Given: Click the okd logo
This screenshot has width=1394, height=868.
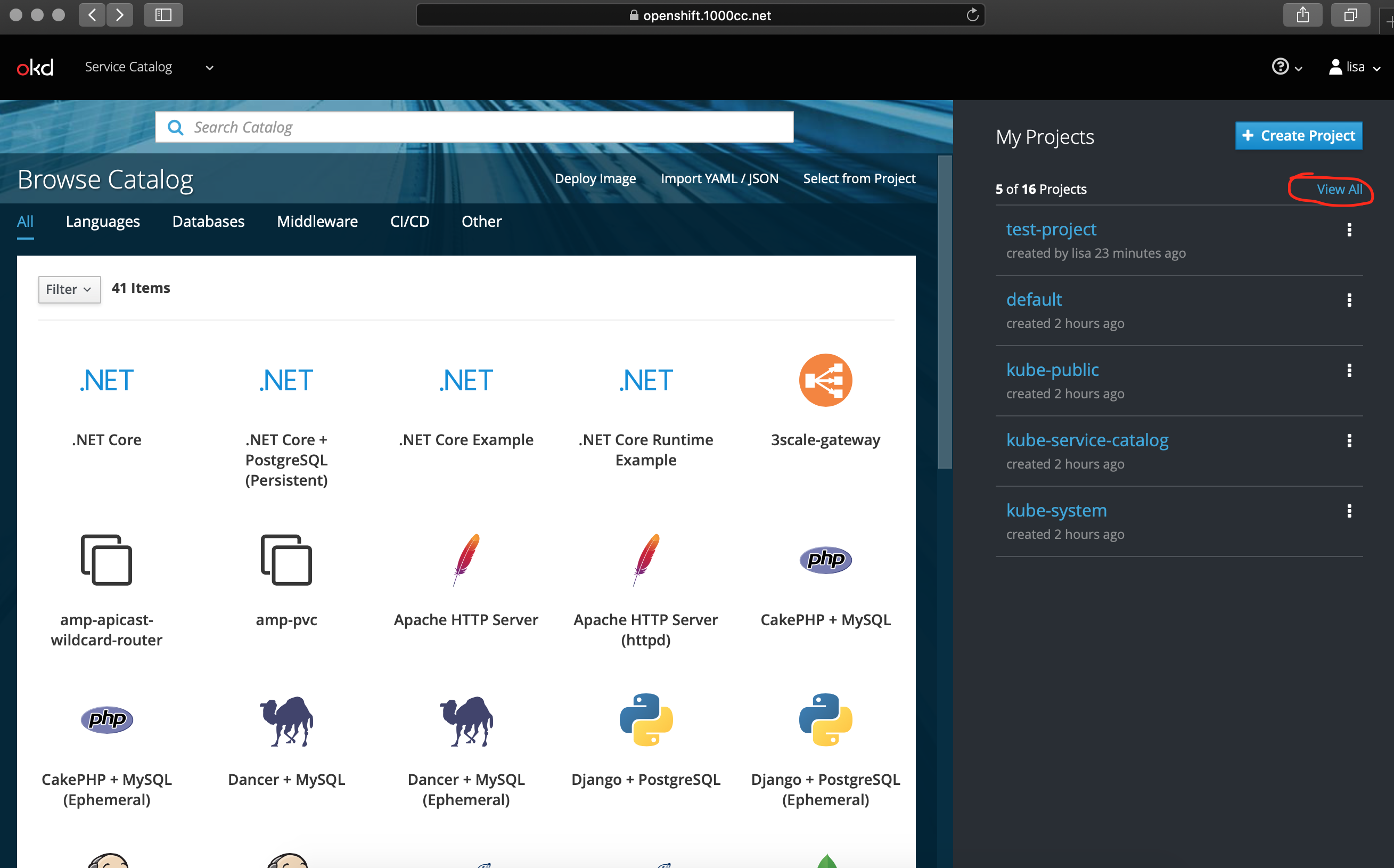Looking at the screenshot, I should click(x=35, y=67).
